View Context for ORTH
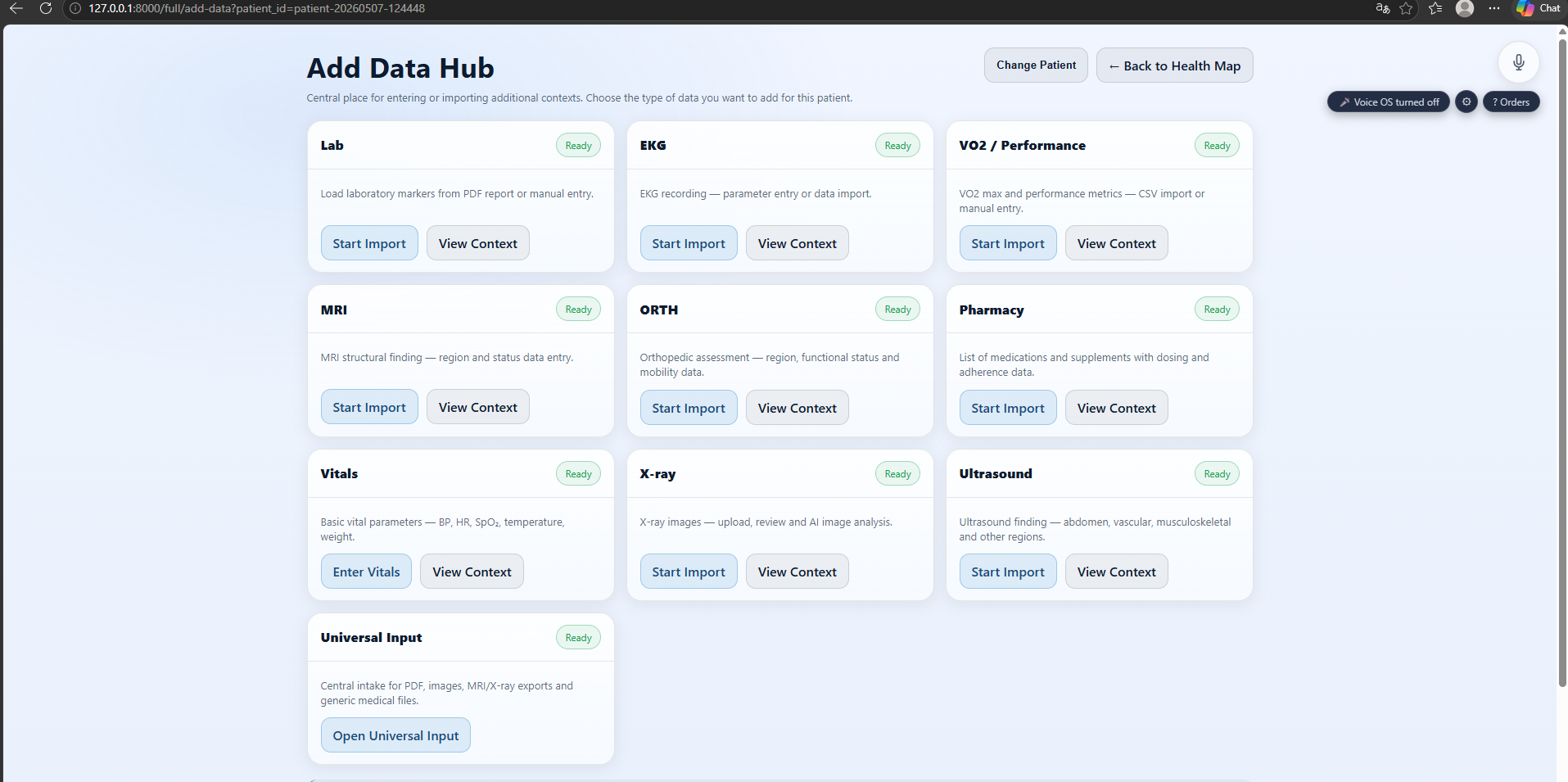The height and width of the screenshot is (782, 1568). (798, 408)
